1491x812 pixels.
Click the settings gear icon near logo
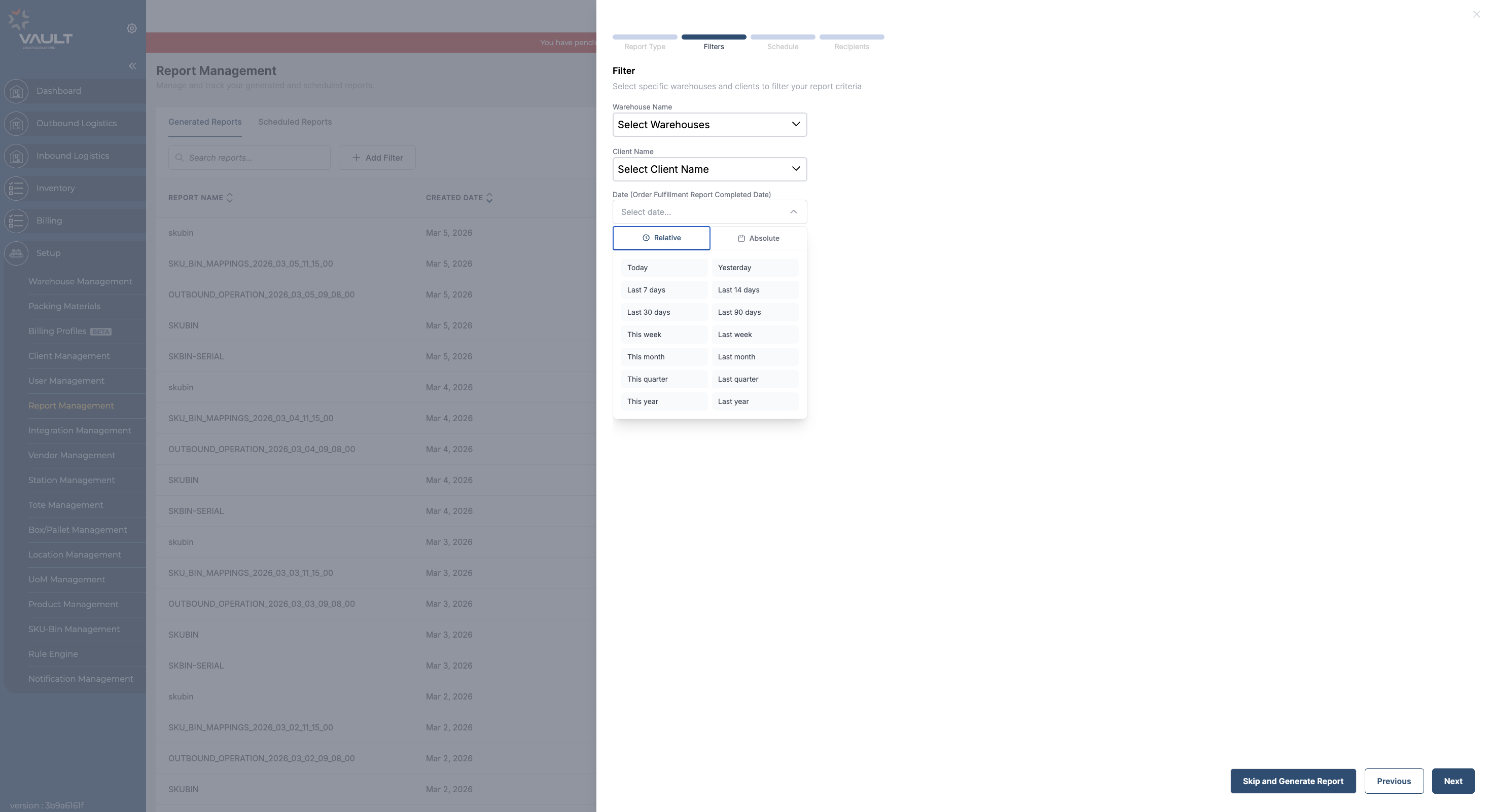131,28
